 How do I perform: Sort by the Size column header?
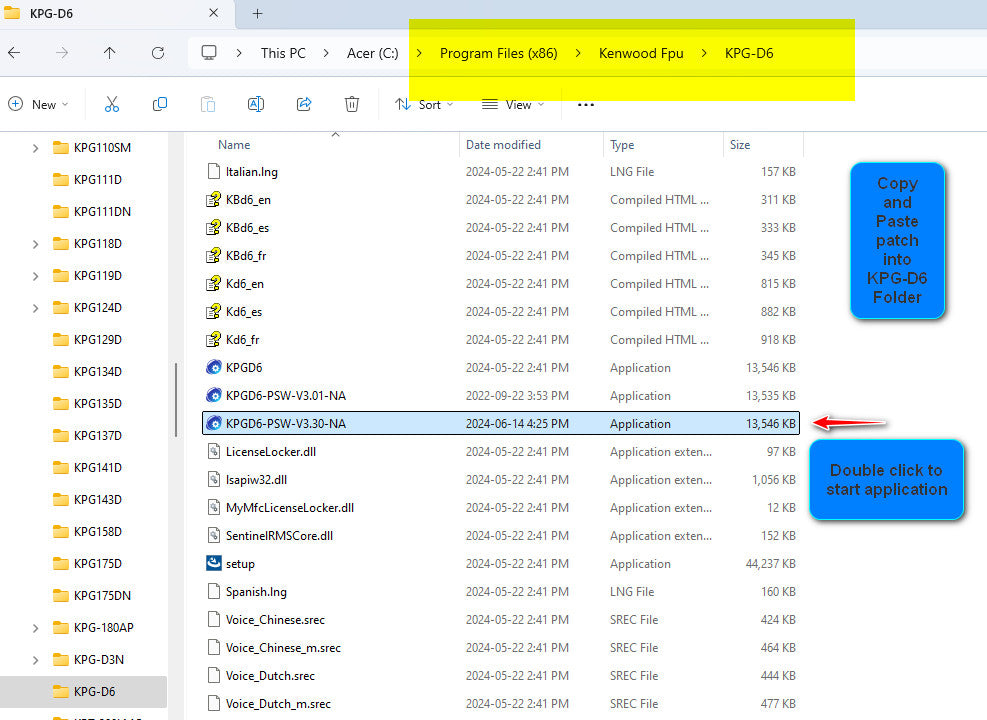pos(740,145)
